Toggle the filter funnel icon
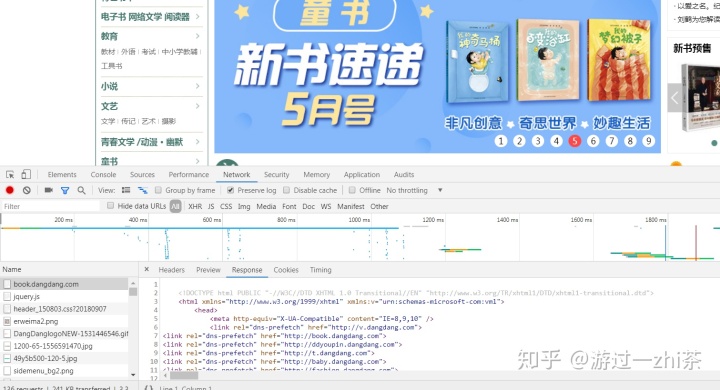 click(x=65, y=190)
